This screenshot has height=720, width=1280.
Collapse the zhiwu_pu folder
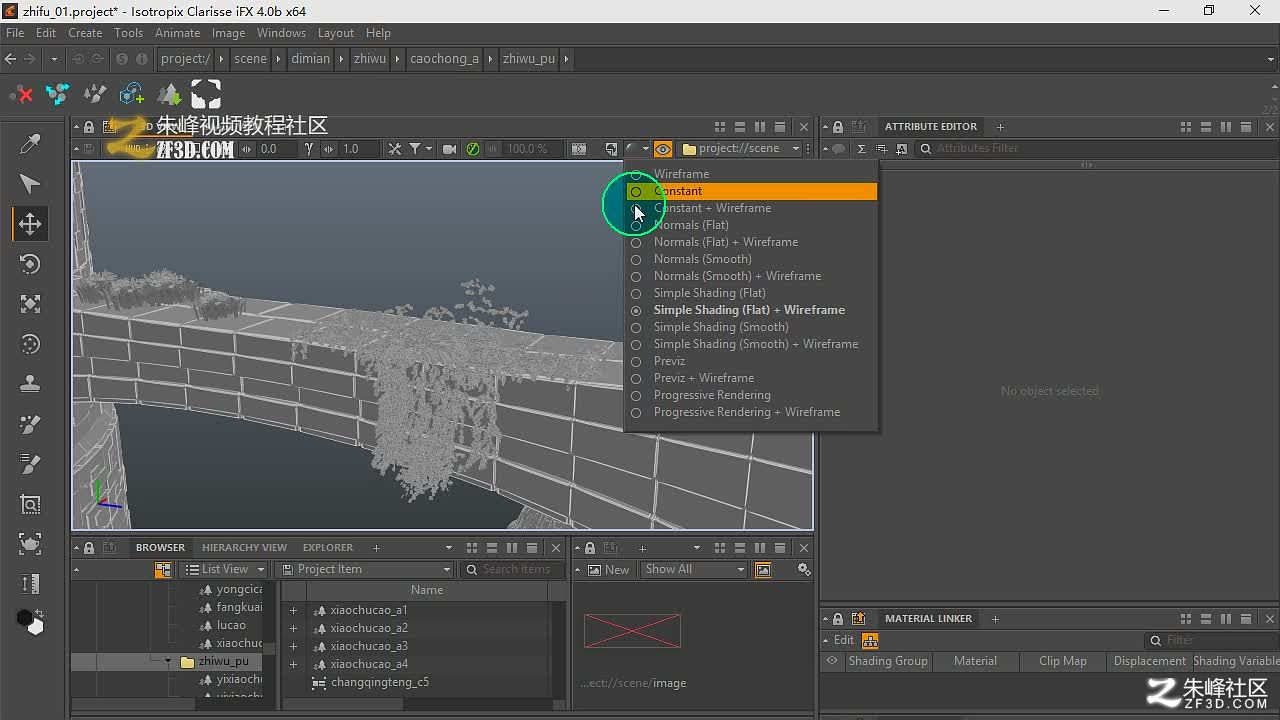(168, 661)
